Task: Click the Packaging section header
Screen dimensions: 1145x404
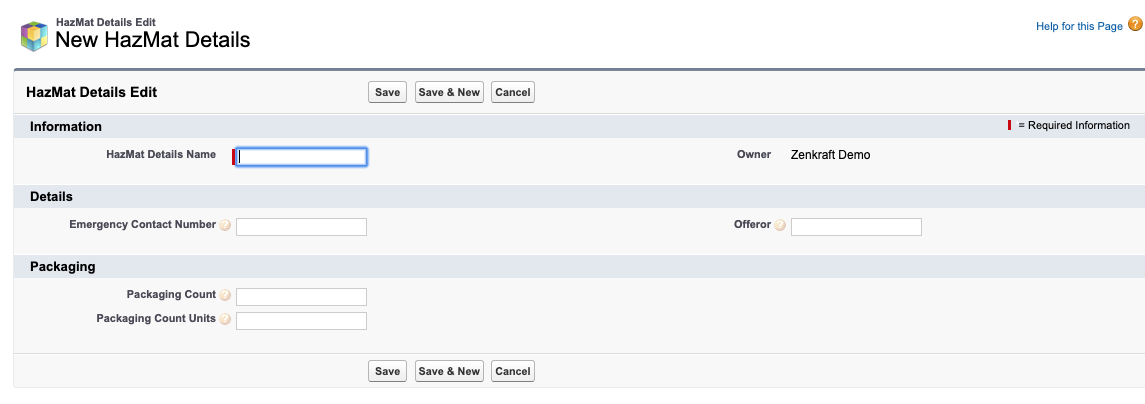Action: 62,267
